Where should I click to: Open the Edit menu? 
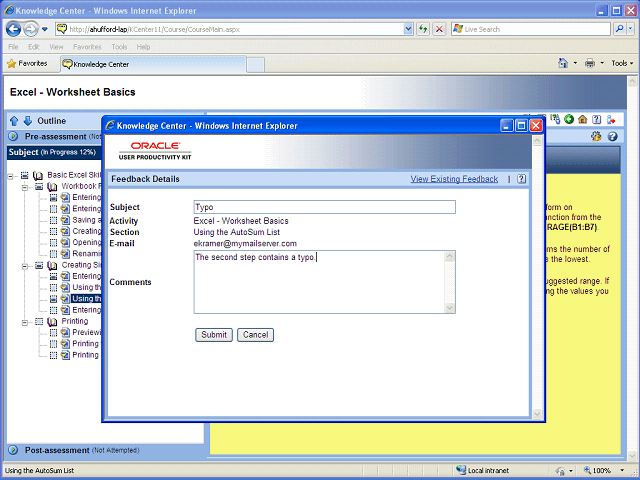(33, 47)
